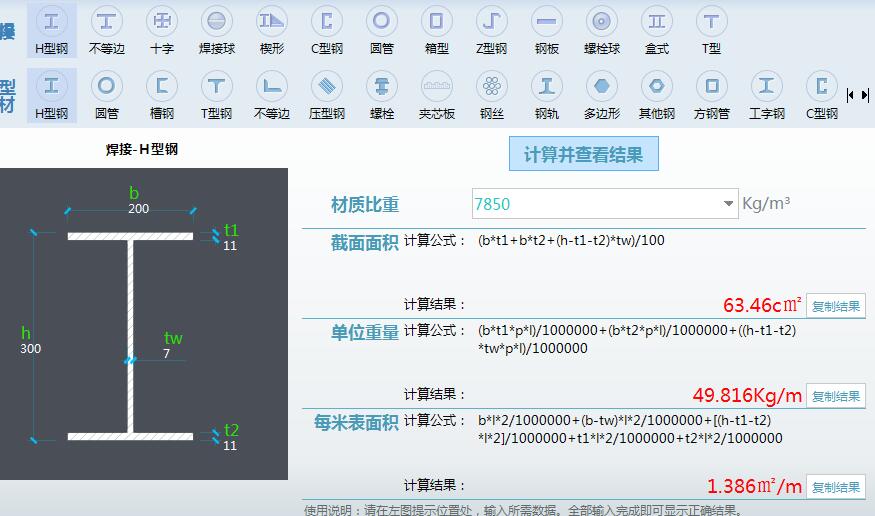
Task: Open the 材质比重 density dropdown arrow
Action: pos(728,204)
